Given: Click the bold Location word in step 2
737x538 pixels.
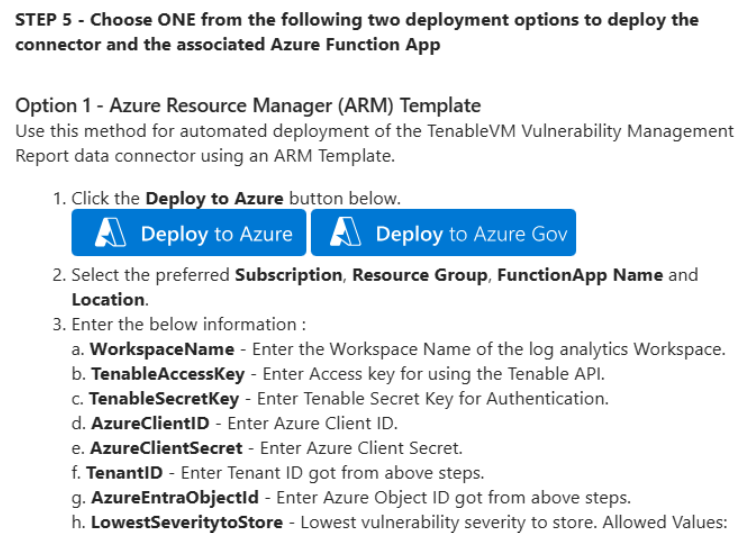Looking at the screenshot, I should (x=107, y=299).
